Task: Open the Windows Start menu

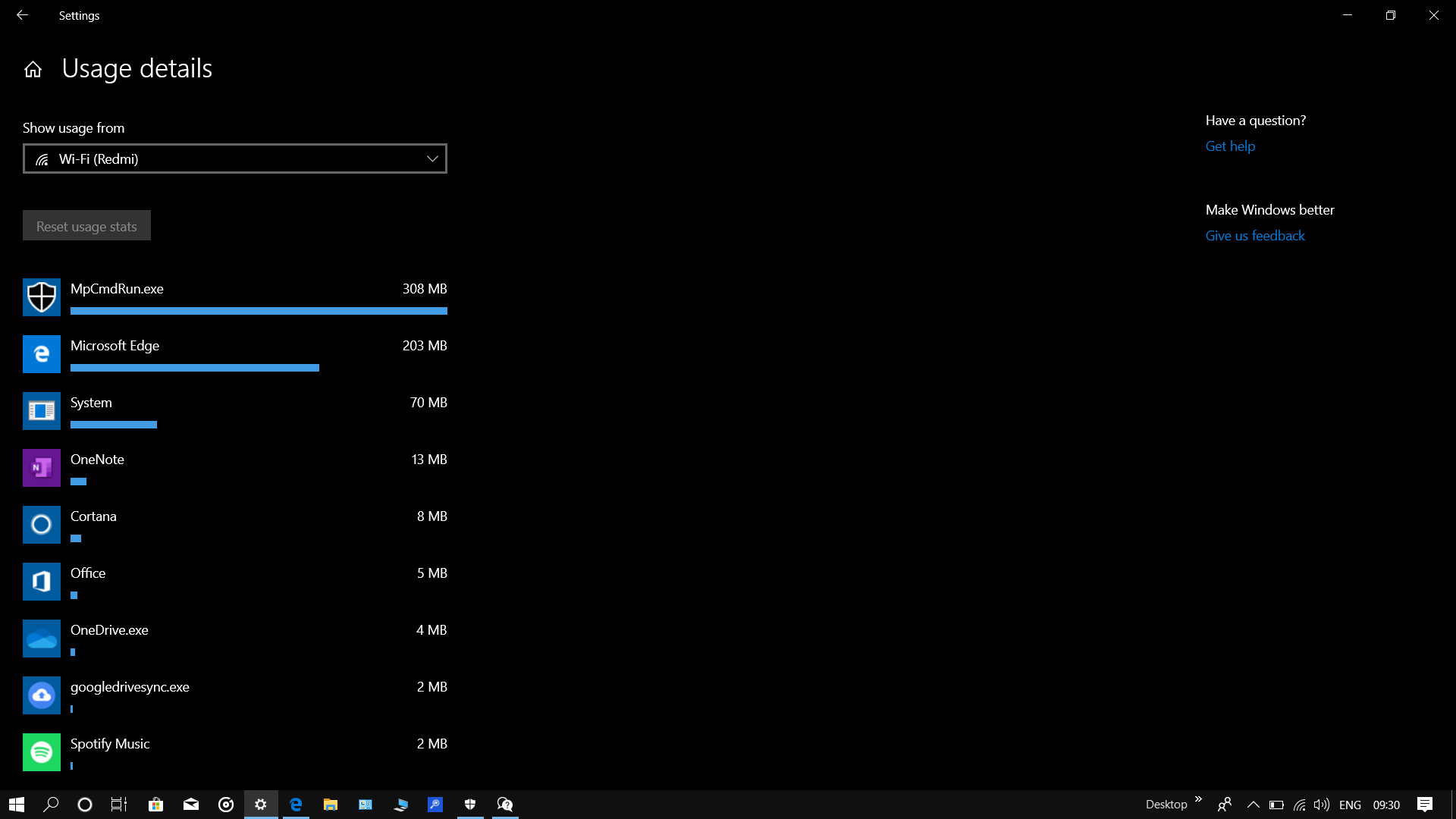Action: point(17,805)
